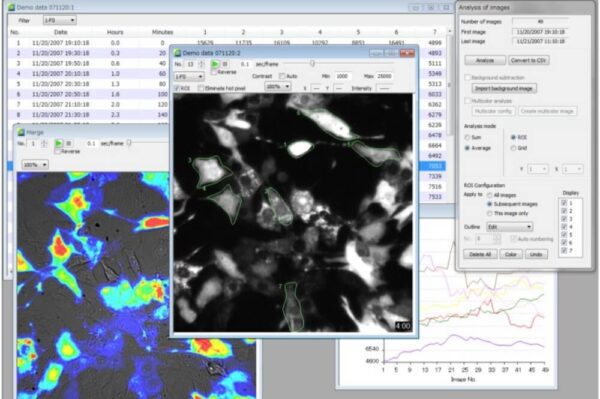Open the grid X value dropdown

tap(572, 169)
